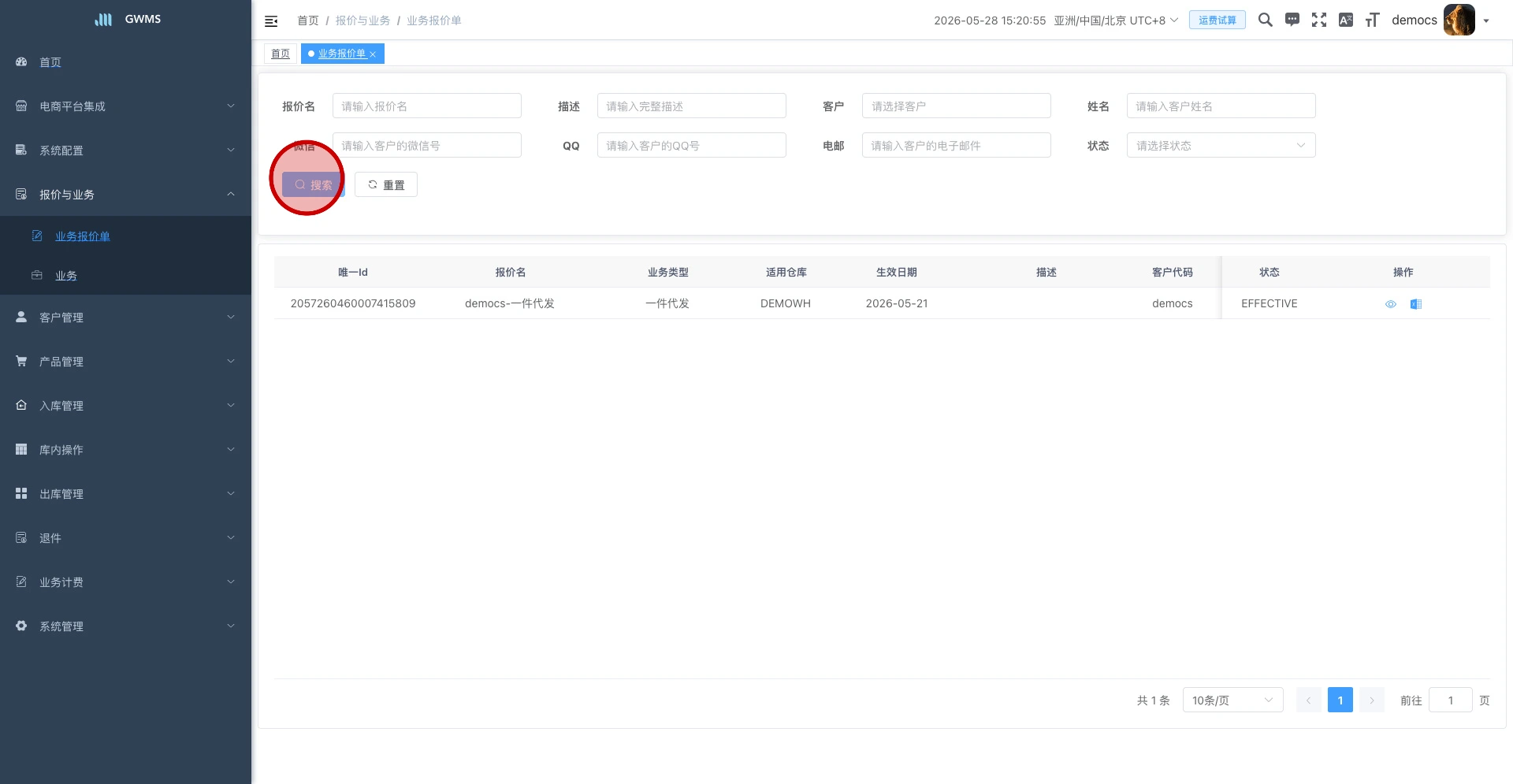Focus the 电邮 input field
The height and width of the screenshot is (784, 1513).
[x=956, y=145]
